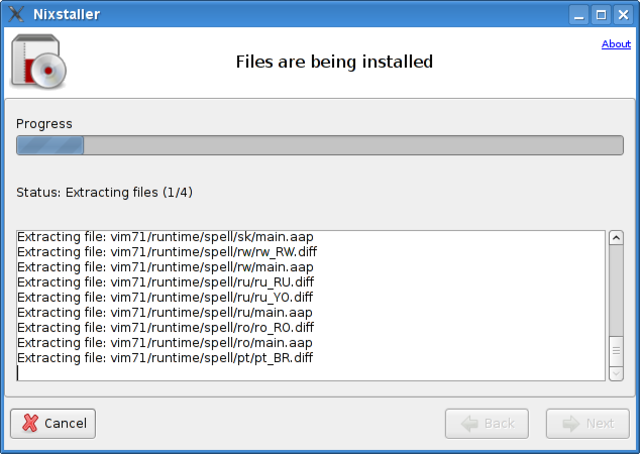The image size is (640, 454).
Task: Select the ru_YO.diff log line
Action: point(165,297)
